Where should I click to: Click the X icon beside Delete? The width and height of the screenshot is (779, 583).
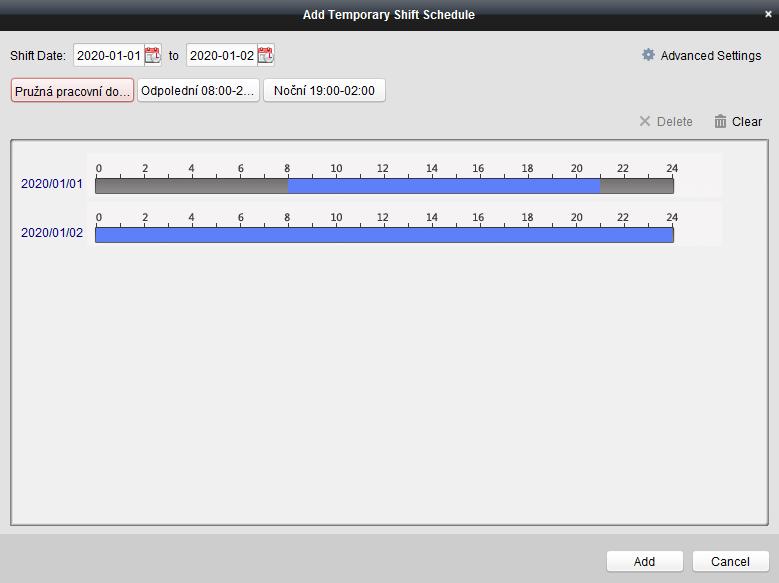[644, 121]
